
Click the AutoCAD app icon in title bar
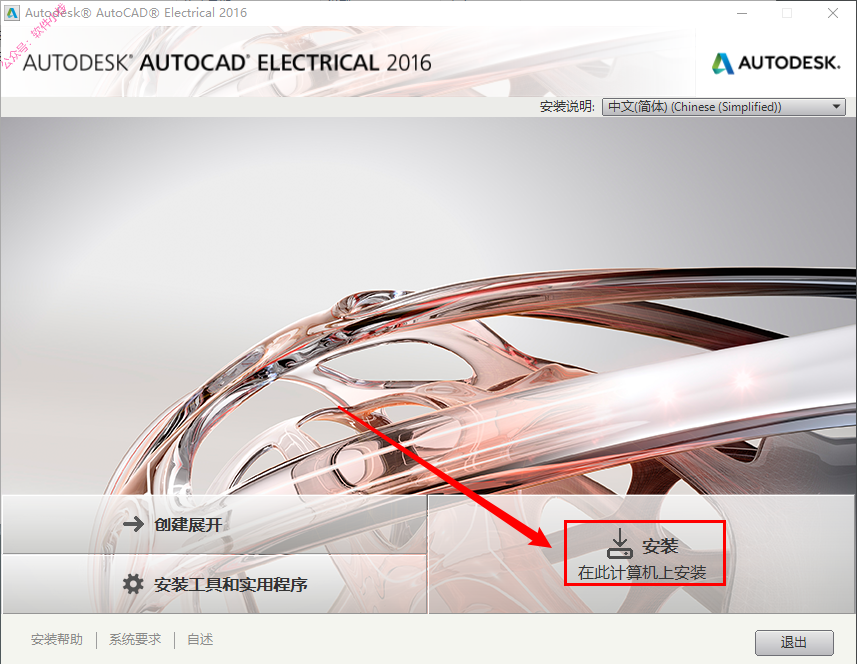(x=11, y=13)
